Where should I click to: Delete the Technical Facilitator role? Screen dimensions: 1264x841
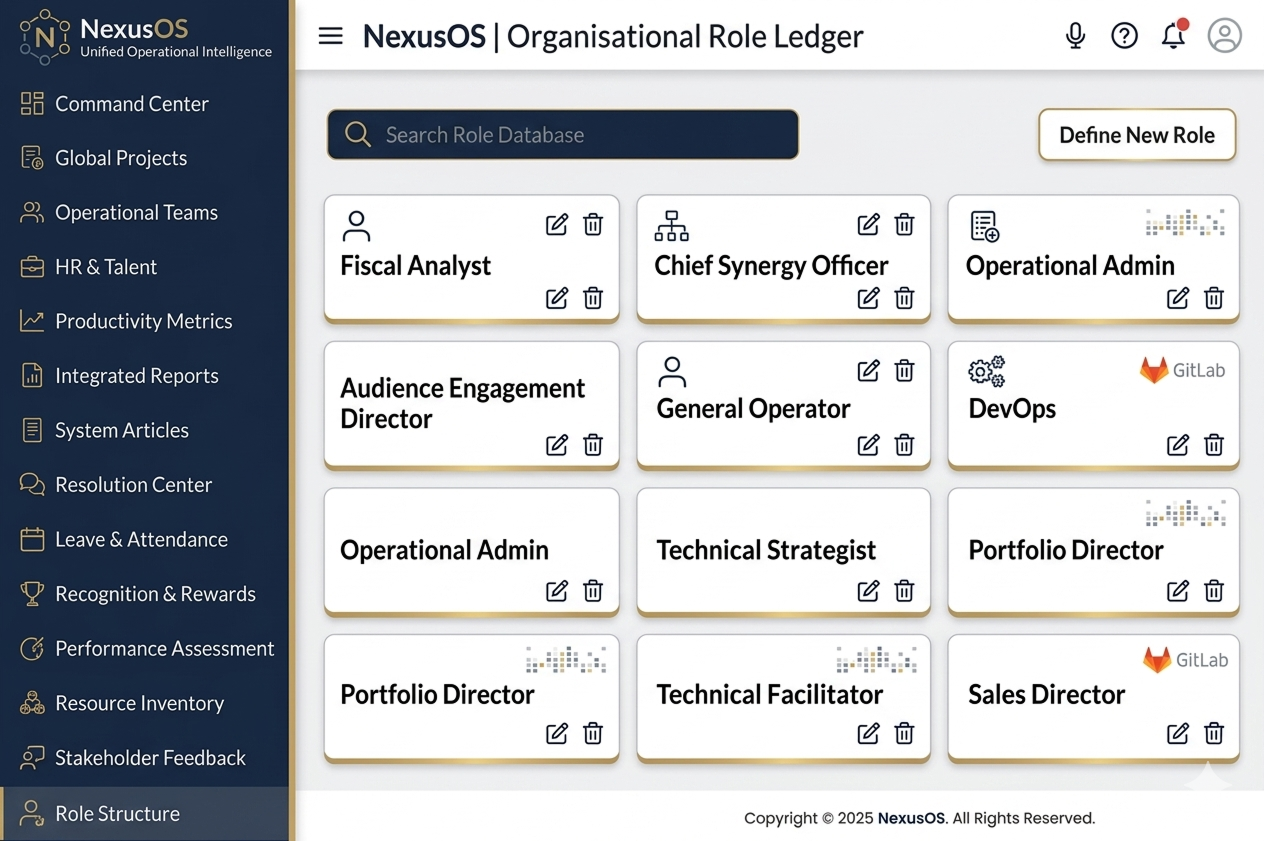tap(904, 733)
